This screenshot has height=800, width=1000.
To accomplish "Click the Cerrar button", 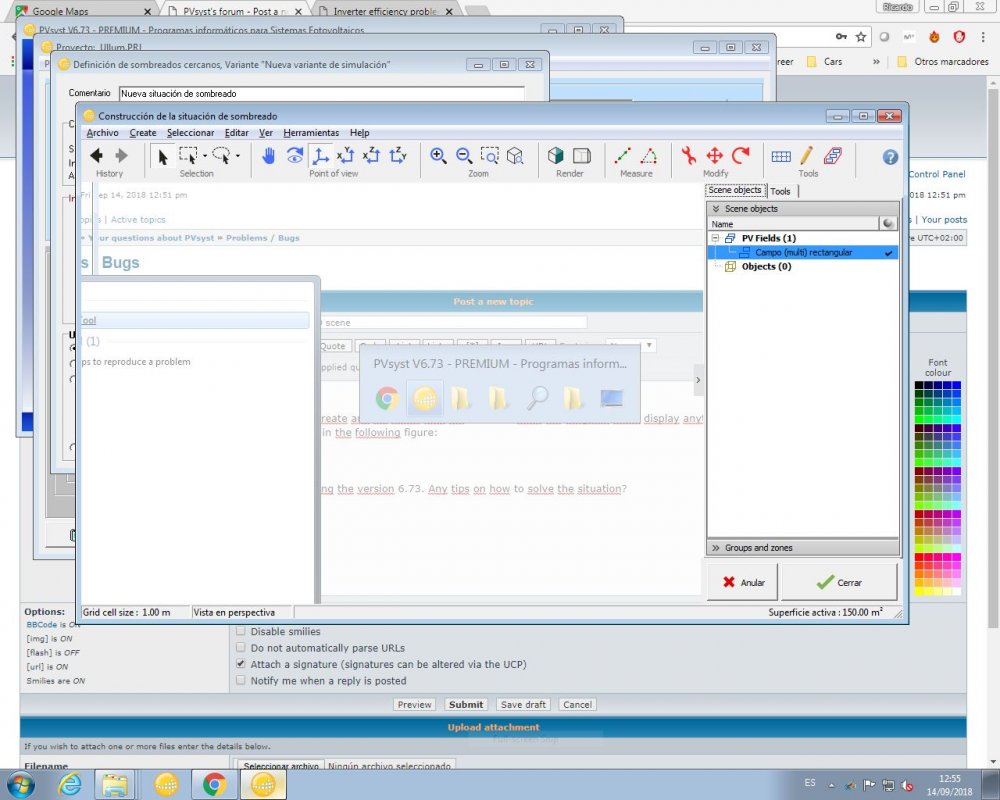I will point(839,582).
